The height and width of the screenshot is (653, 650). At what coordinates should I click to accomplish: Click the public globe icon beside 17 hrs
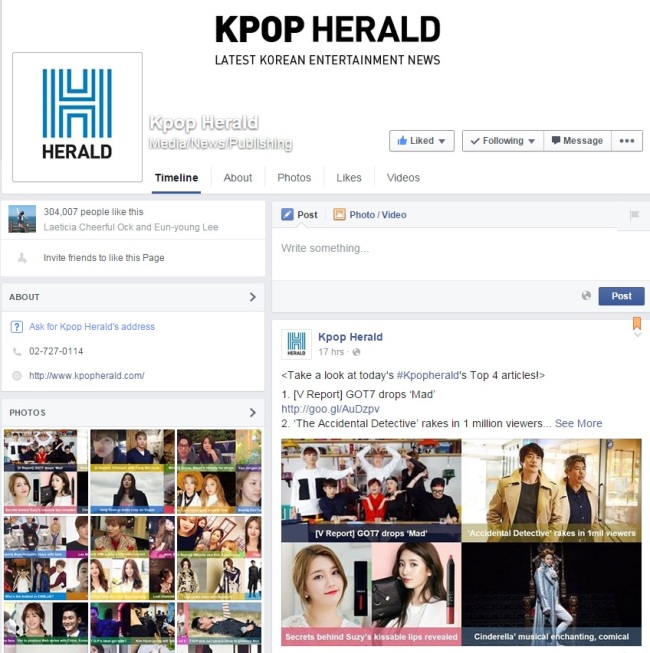tap(356, 352)
